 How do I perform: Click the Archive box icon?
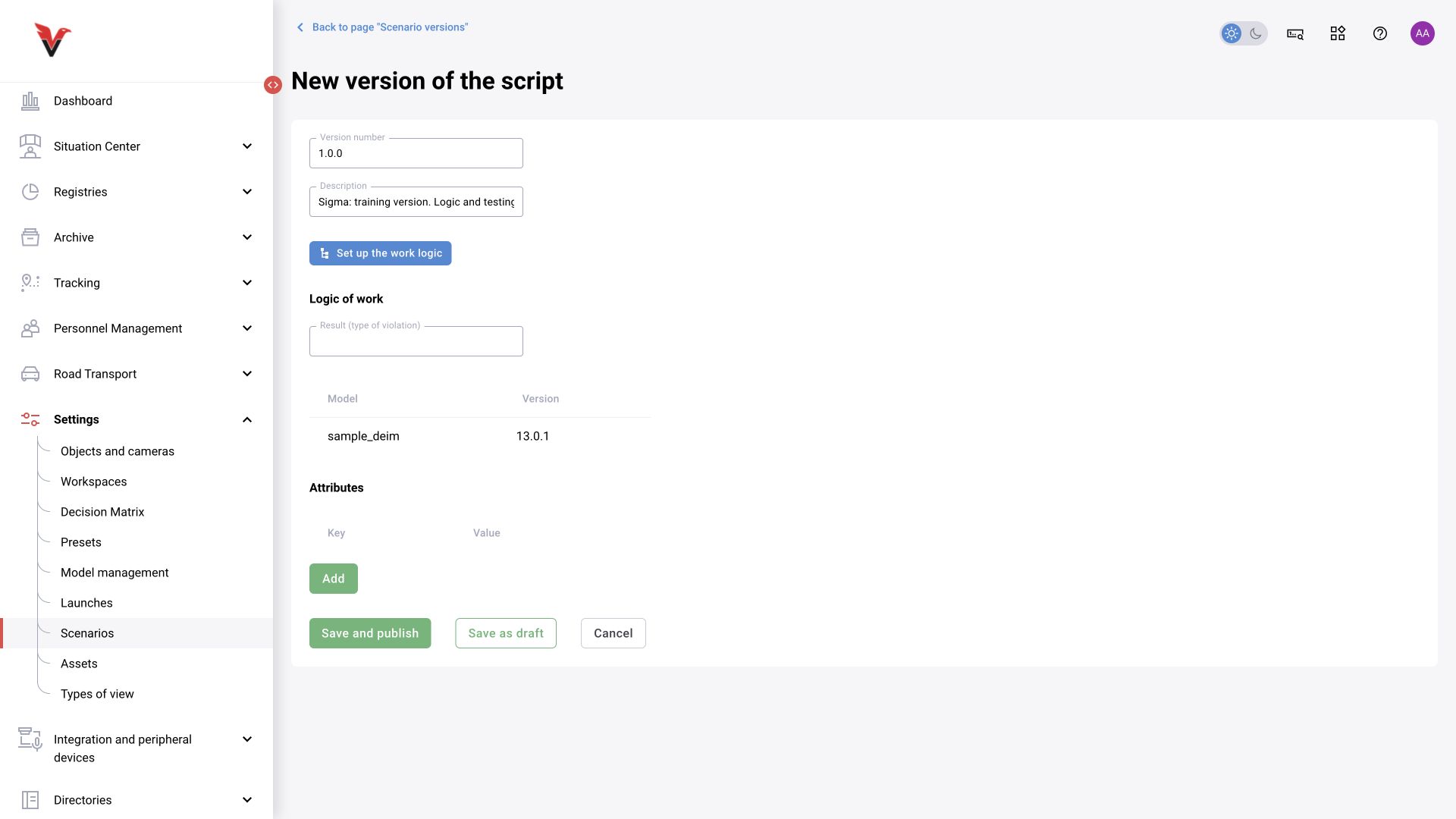pyautogui.click(x=30, y=237)
